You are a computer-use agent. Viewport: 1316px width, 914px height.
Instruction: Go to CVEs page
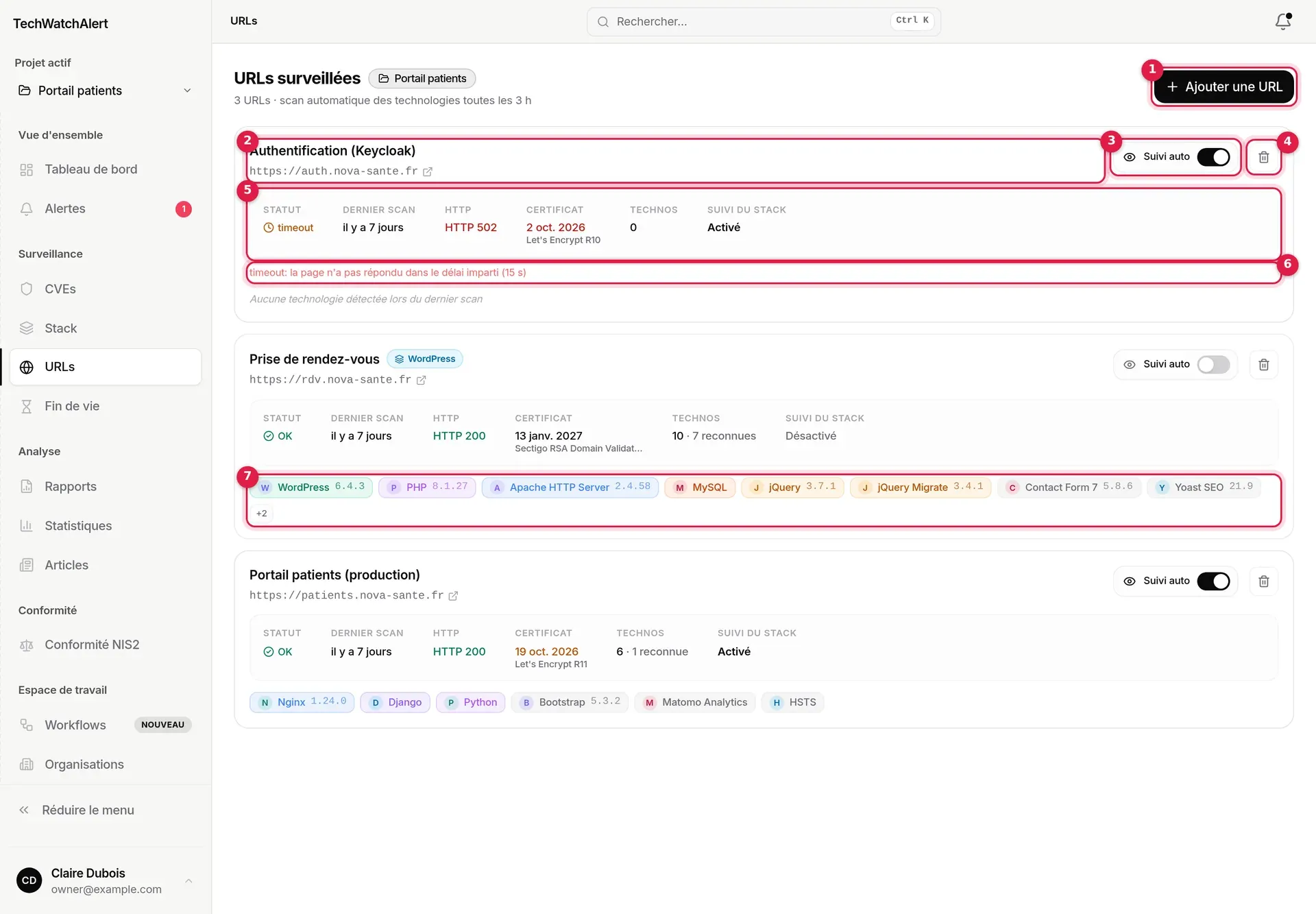click(x=105, y=289)
